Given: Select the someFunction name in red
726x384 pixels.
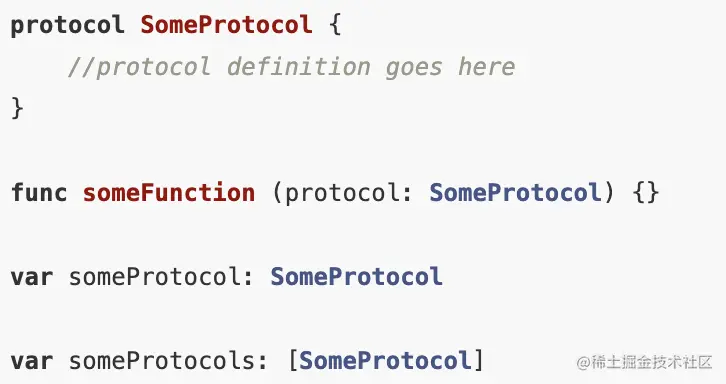Looking at the screenshot, I should [169, 192].
